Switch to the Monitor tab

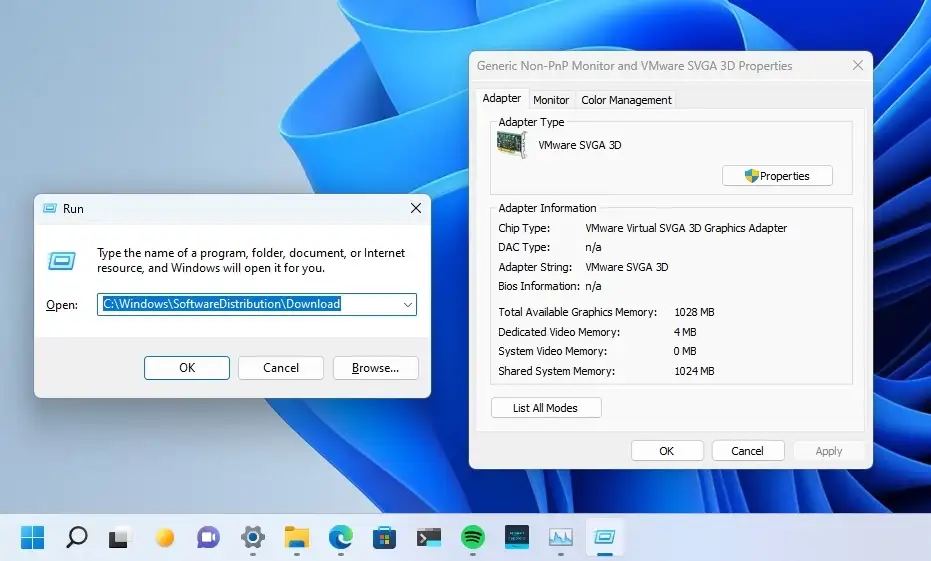click(551, 100)
